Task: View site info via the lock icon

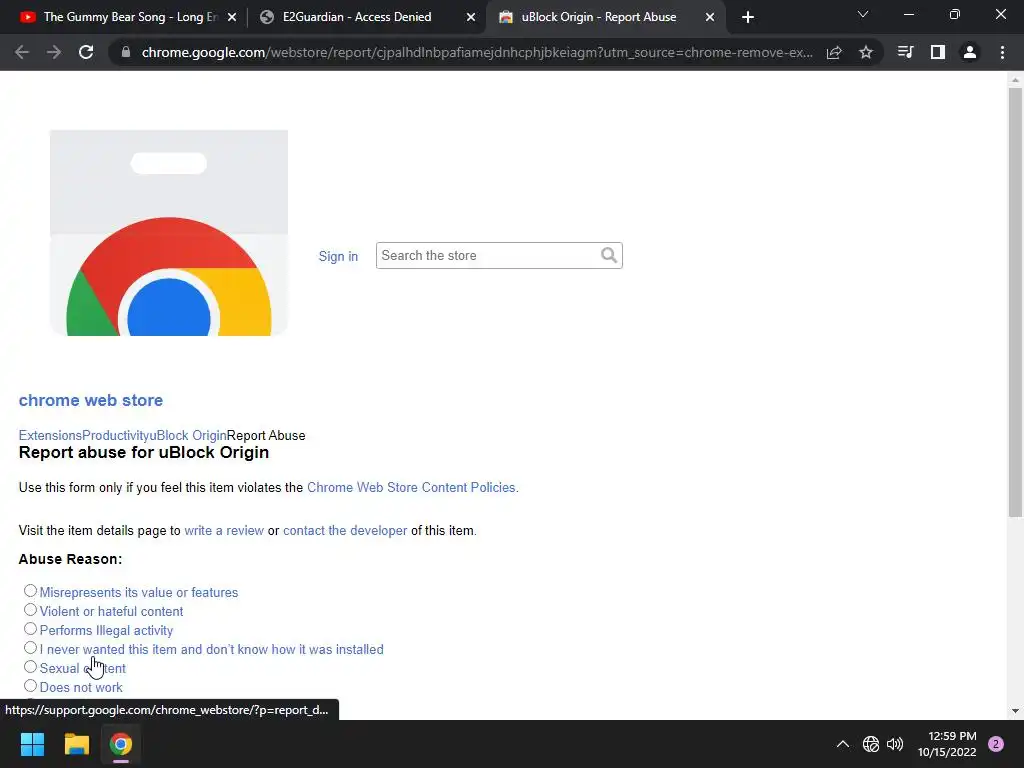Action: 126,52
